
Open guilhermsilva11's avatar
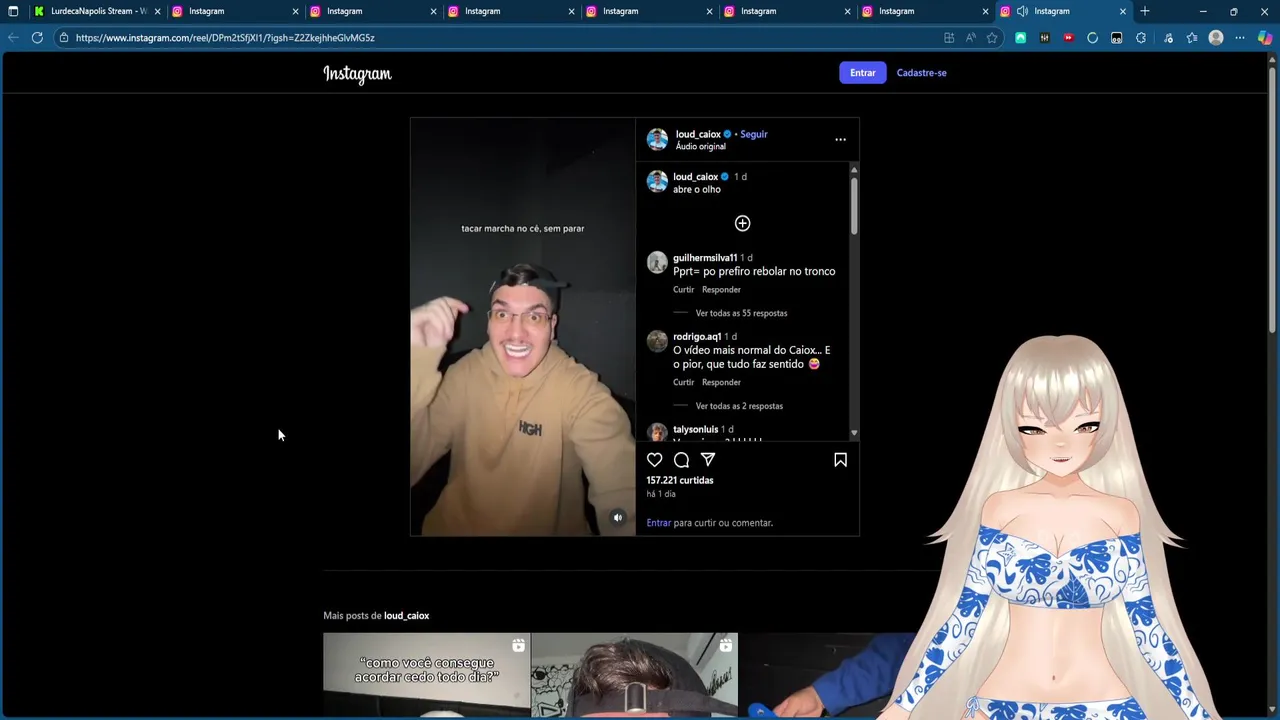pyautogui.click(x=657, y=262)
